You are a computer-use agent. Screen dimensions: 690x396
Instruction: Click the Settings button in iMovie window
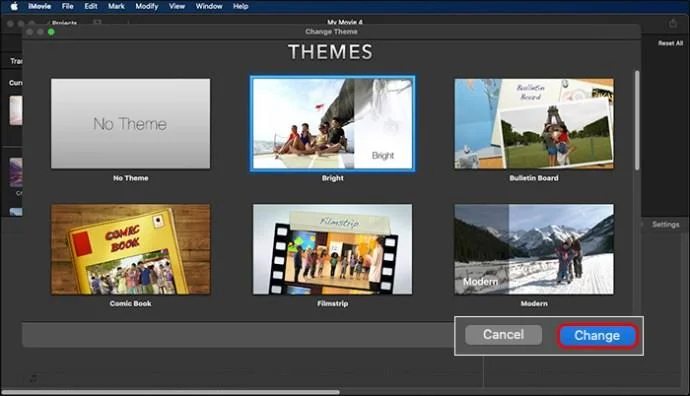(x=665, y=224)
